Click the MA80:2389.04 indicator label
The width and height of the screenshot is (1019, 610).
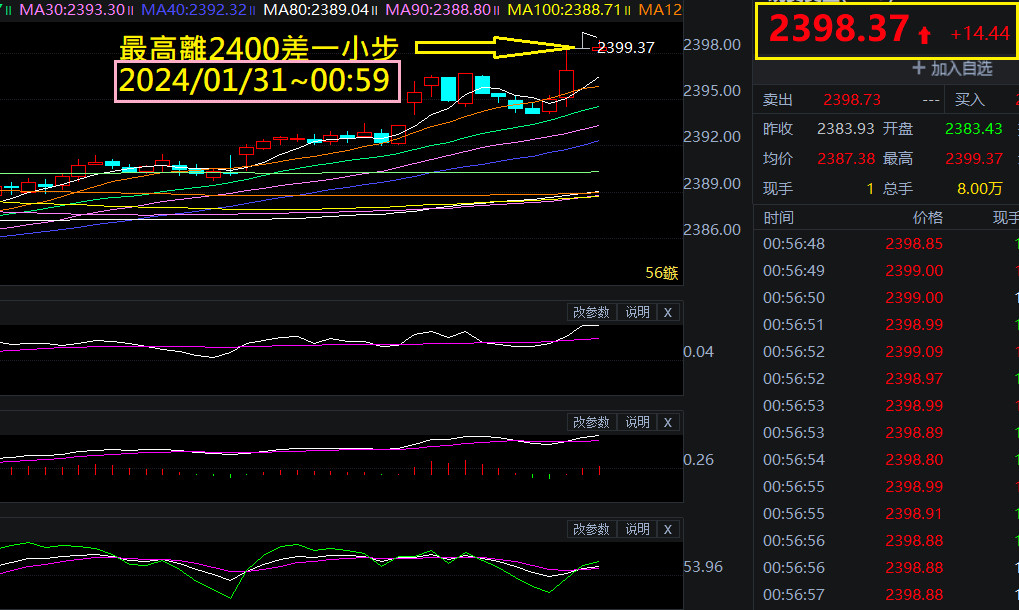tap(316, 10)
